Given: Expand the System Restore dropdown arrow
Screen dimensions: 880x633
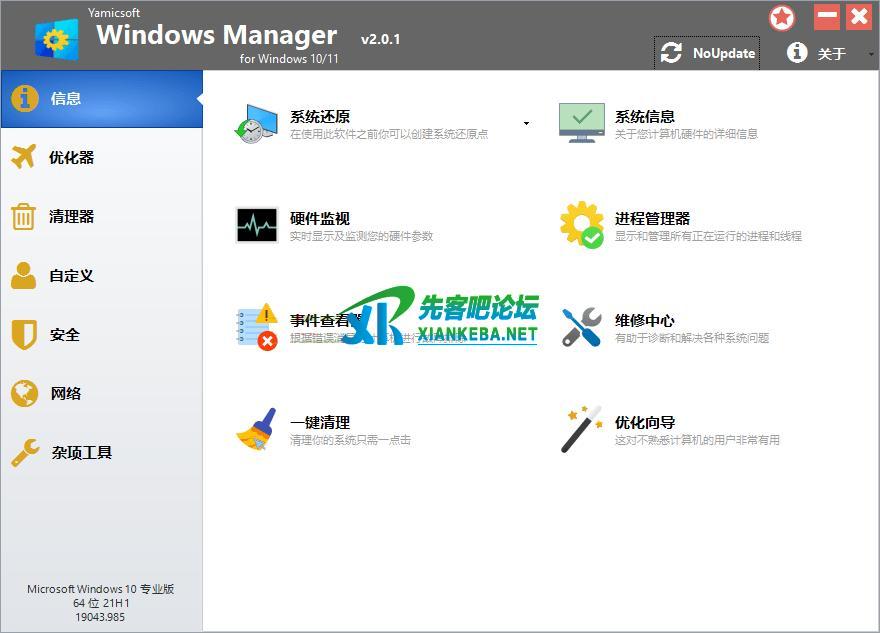Looking at the screenshot, I should pyautogui.click(x=526, y=124).
